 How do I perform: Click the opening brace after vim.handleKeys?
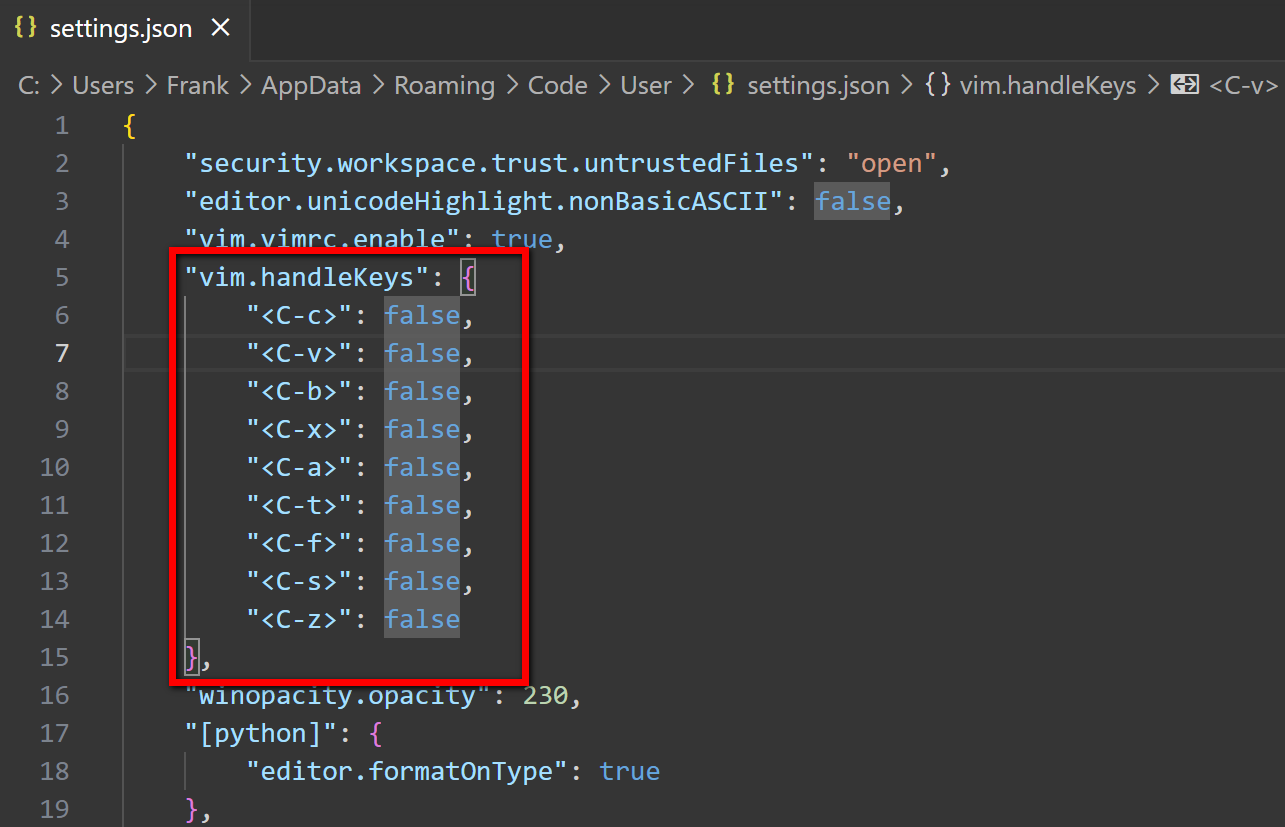pos(469,277)
